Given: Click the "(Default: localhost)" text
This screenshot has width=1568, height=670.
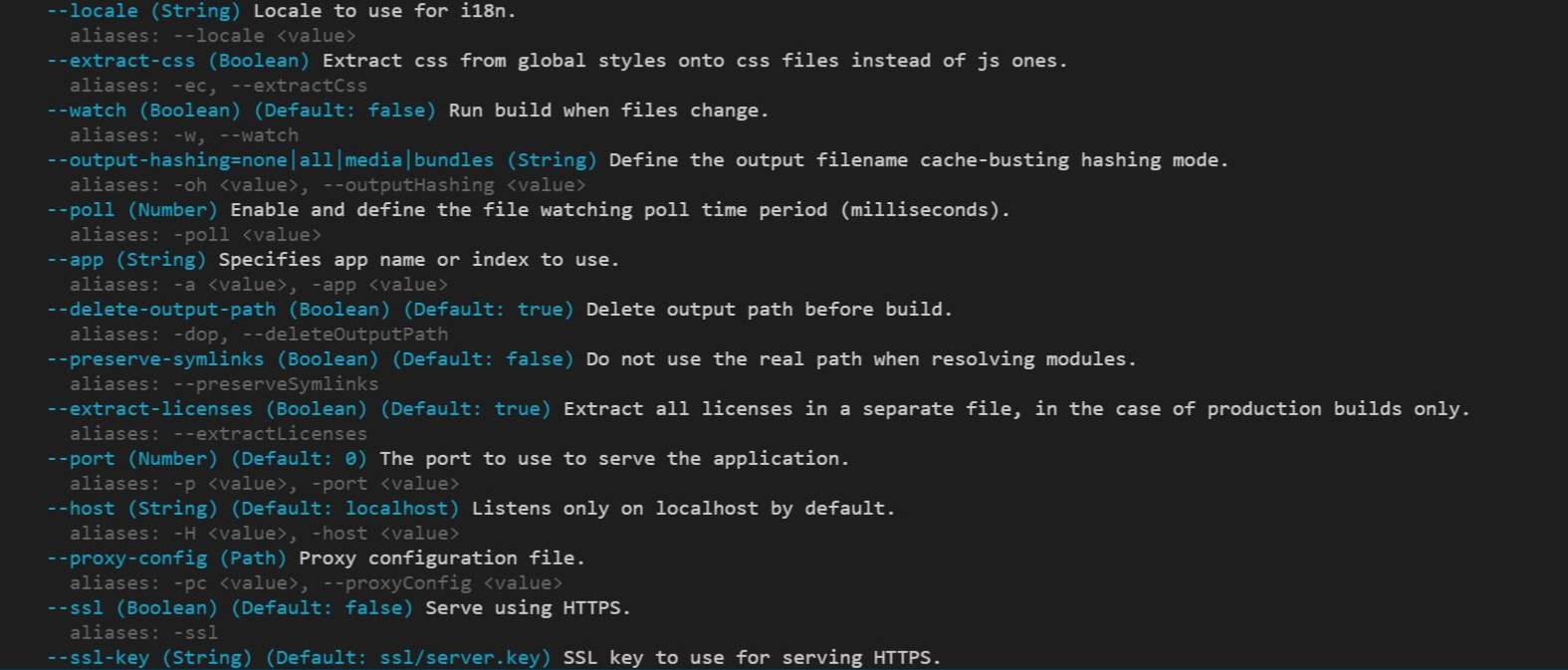Looking at the screenshot, I should point(345,509).
